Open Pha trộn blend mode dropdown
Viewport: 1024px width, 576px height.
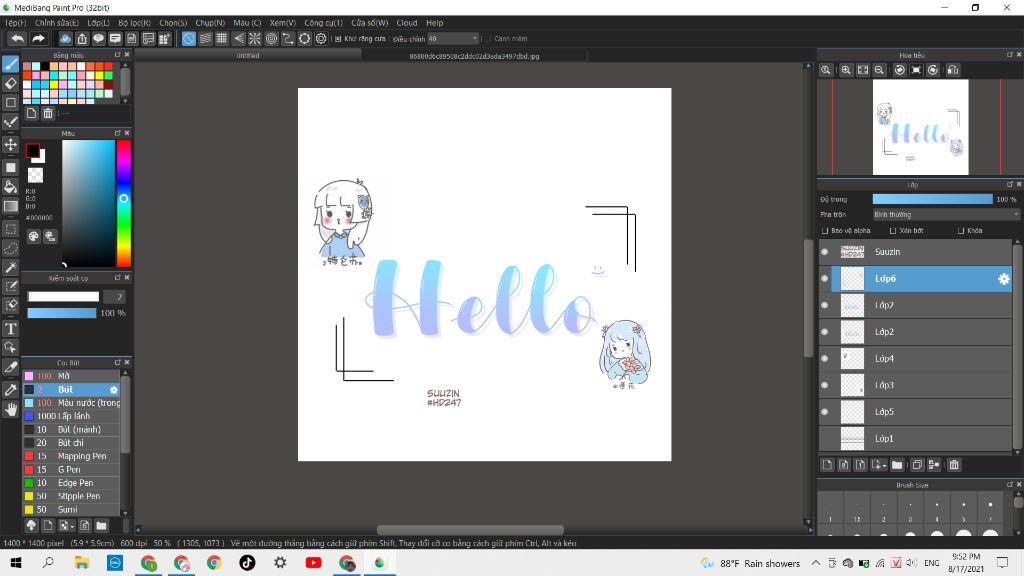pyautogui.click(x=946, y=214)
